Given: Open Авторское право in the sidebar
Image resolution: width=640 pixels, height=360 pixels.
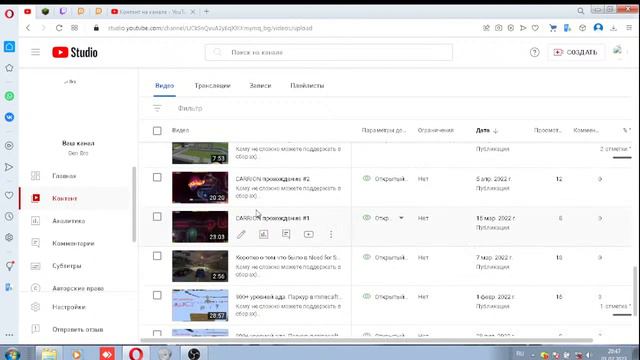Looking at the screenshot, I should click(x=78, y=288).
